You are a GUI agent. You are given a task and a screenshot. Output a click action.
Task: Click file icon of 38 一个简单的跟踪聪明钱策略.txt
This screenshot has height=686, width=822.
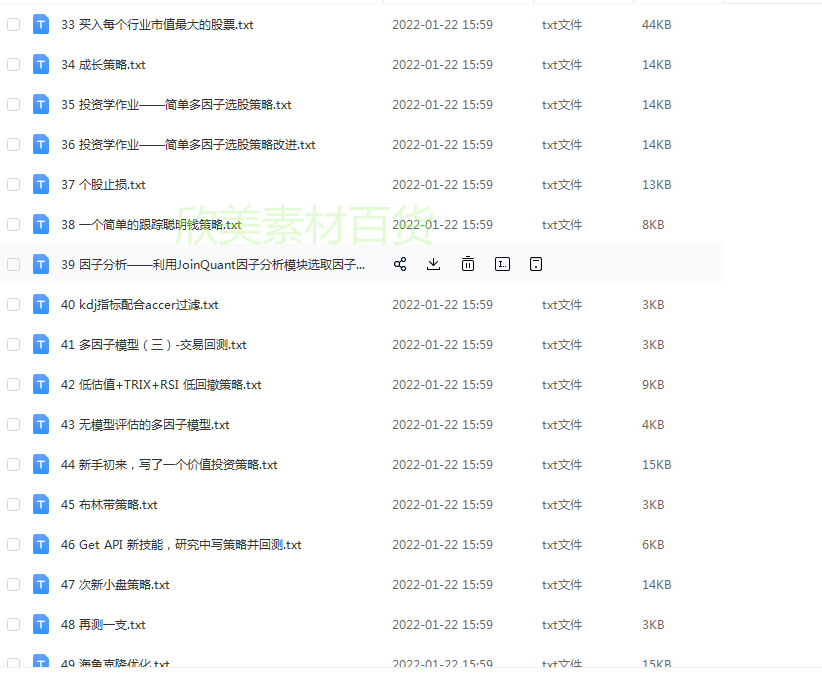coord(41,224)
